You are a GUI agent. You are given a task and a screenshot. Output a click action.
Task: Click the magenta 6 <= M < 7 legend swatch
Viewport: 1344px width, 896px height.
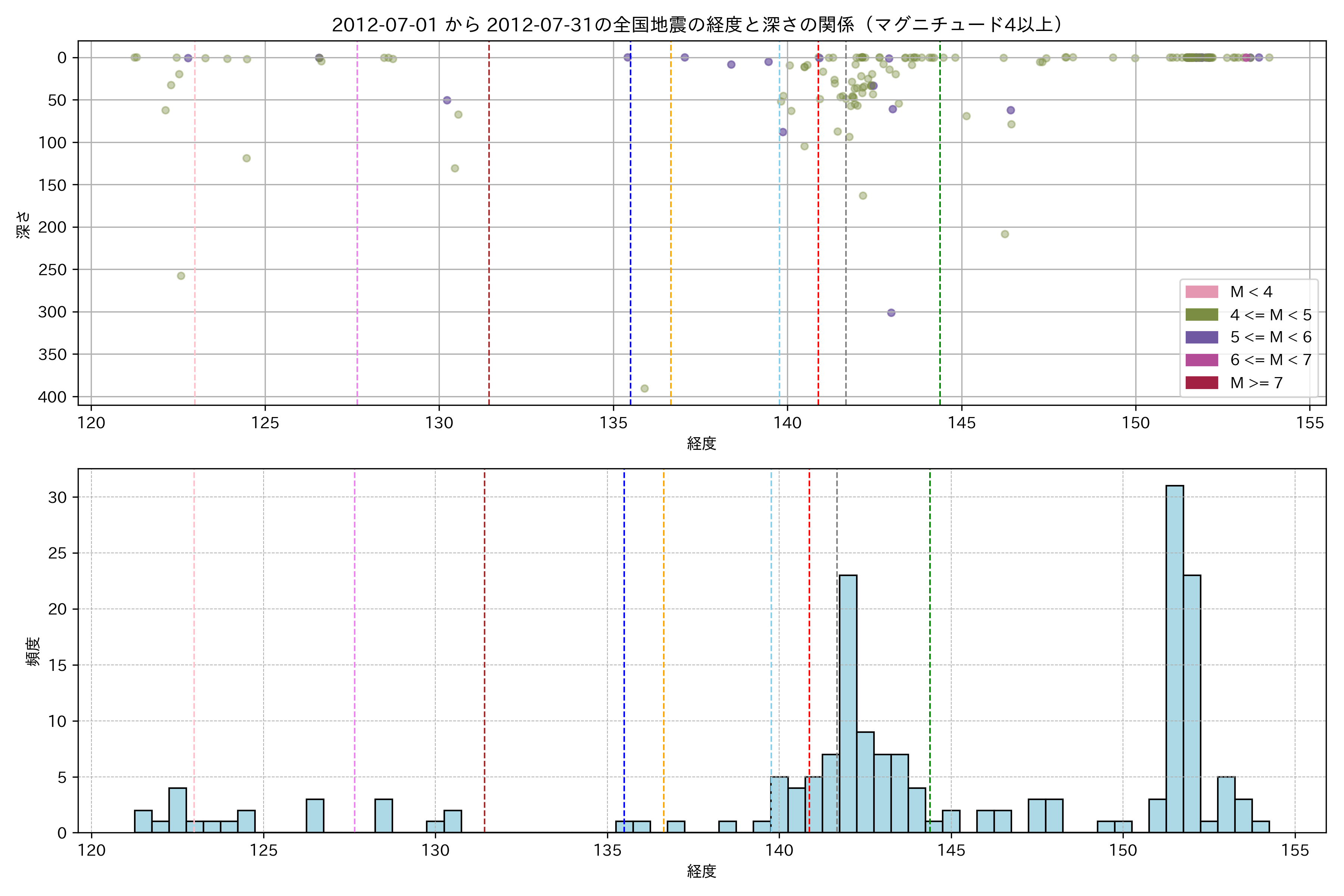click(x=1201, y=360)
